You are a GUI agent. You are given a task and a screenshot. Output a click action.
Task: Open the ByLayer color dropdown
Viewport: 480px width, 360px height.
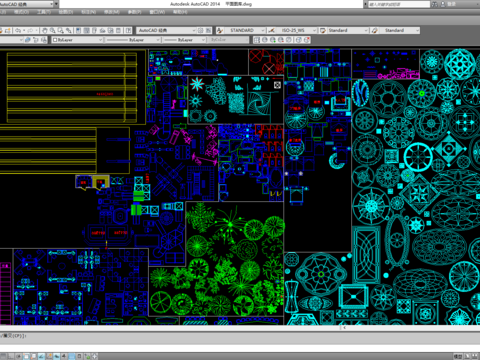pos(77,40)
